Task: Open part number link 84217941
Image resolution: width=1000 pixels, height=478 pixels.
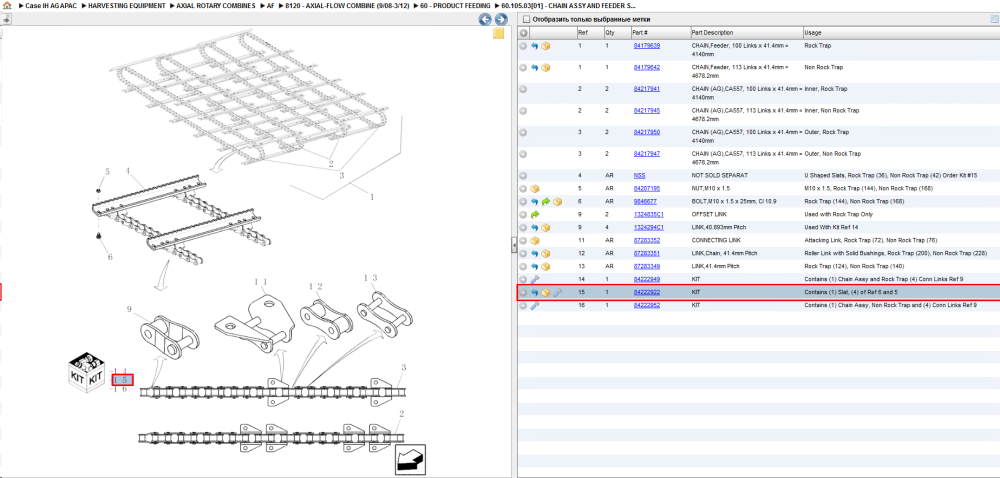Action: (647, 89)
